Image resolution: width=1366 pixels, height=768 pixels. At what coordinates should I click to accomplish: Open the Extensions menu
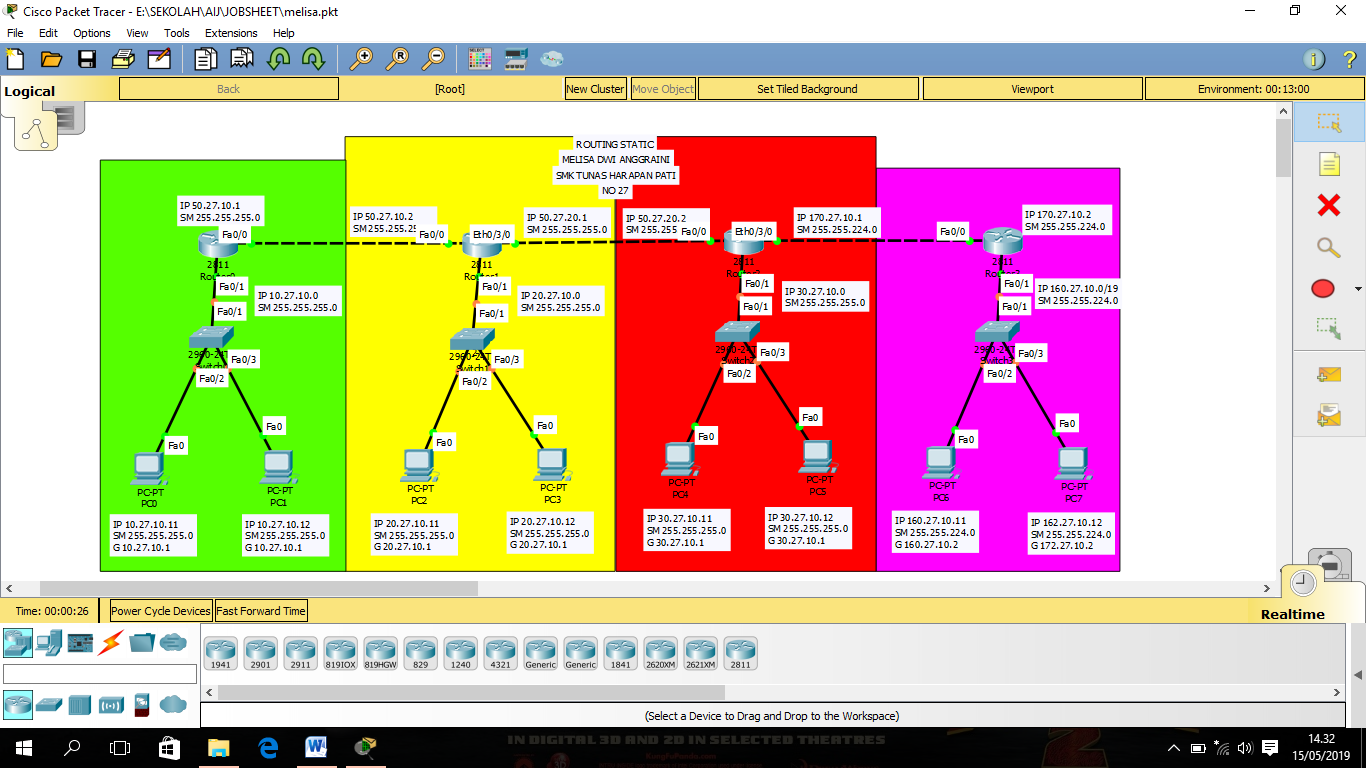coord(231,32)
